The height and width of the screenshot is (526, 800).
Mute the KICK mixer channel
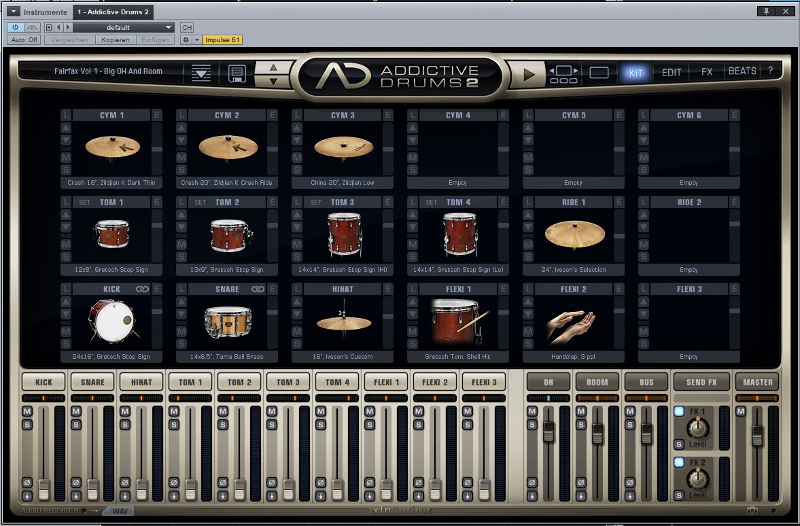(27, 411)
